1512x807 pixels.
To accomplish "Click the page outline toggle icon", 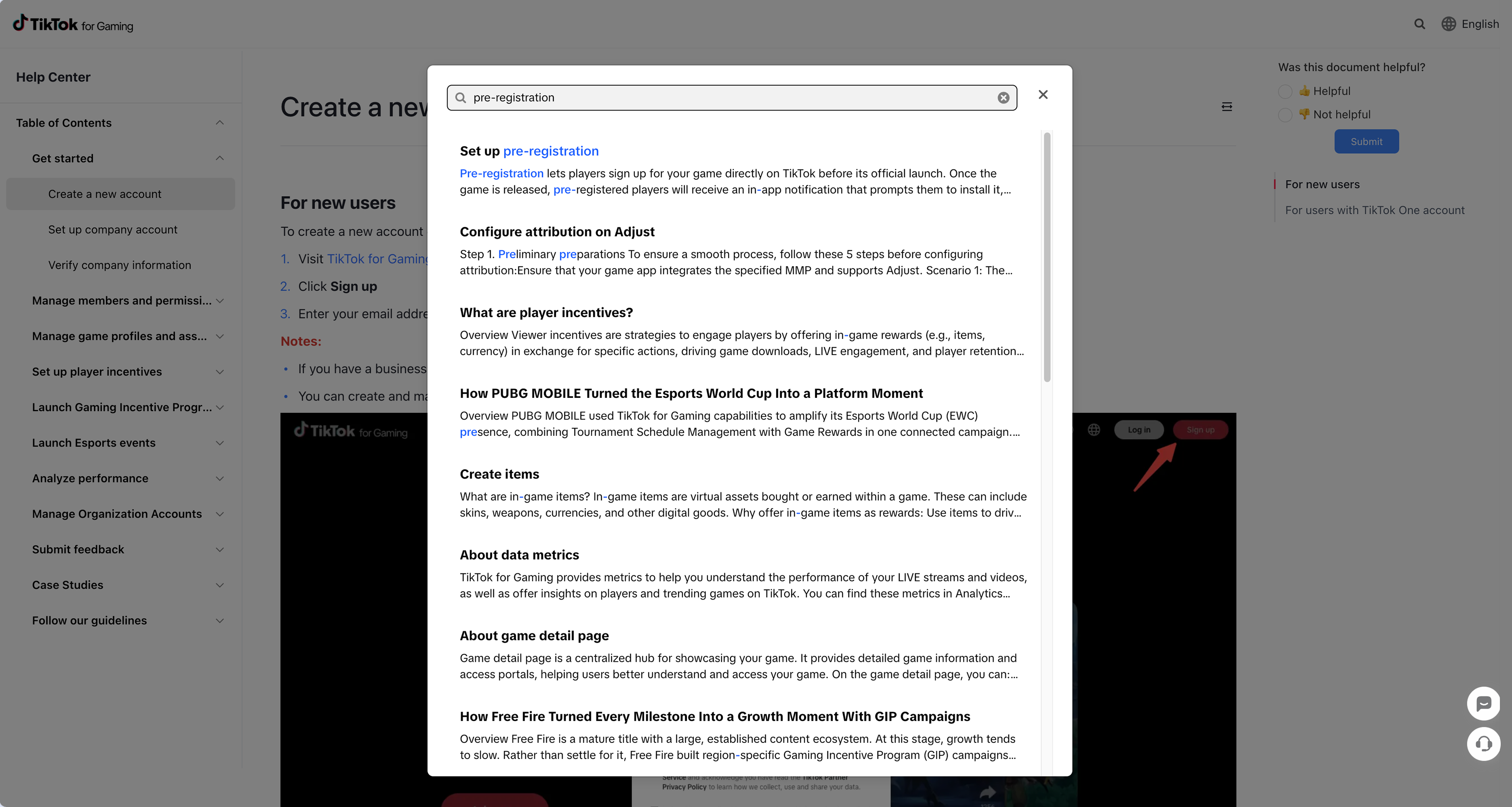I will click(x=1227, y=107).
